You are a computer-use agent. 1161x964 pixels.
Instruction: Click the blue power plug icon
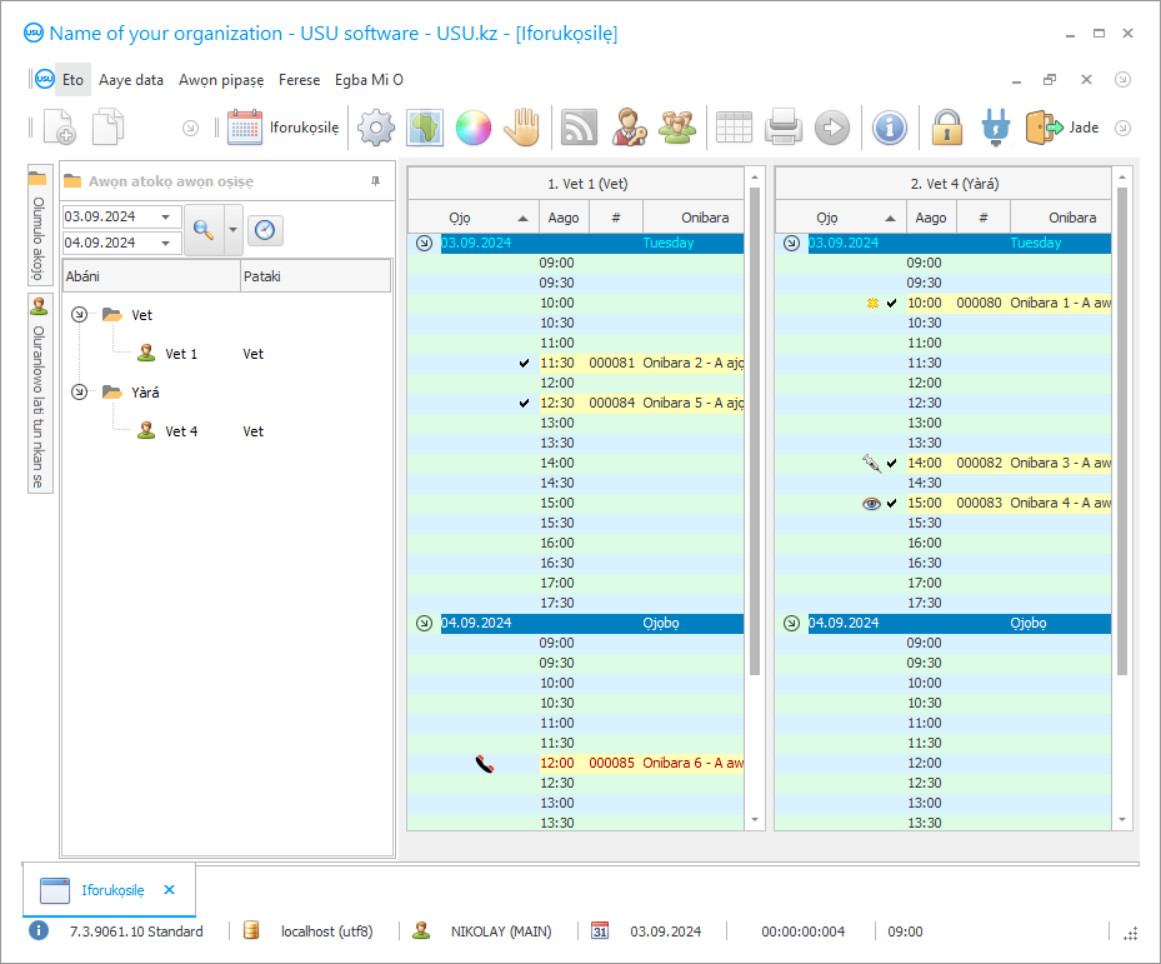tap(995, 127)
